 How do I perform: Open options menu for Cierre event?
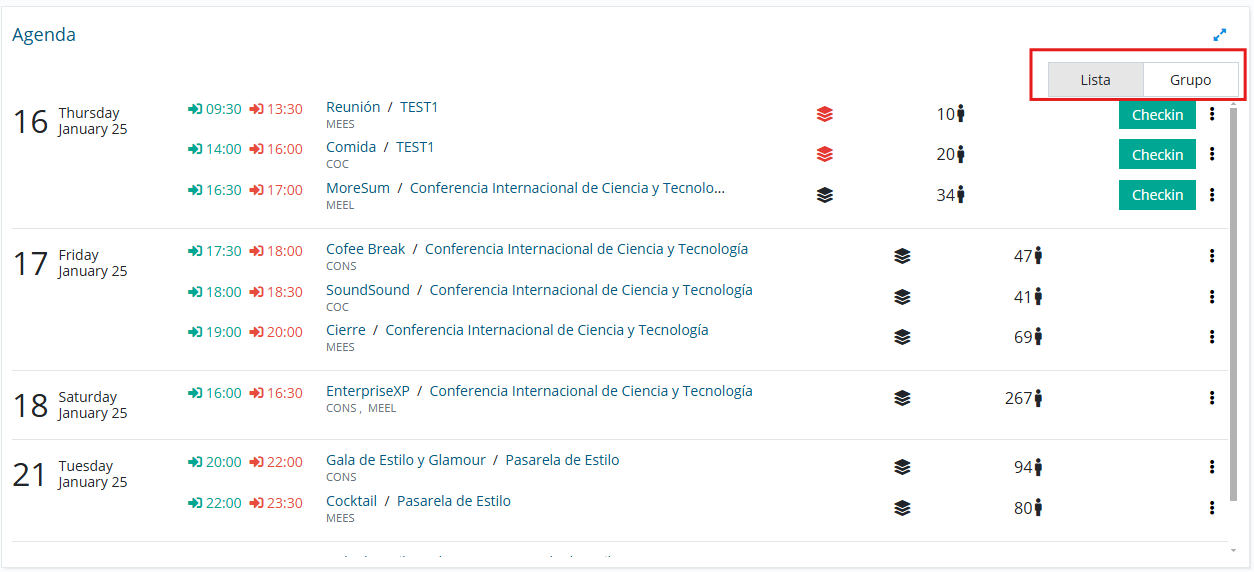coord(1212,337)
